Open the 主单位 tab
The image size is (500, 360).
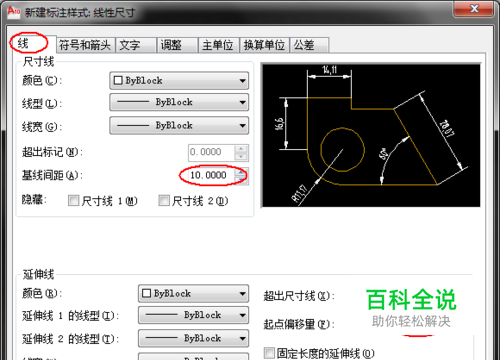218,45
